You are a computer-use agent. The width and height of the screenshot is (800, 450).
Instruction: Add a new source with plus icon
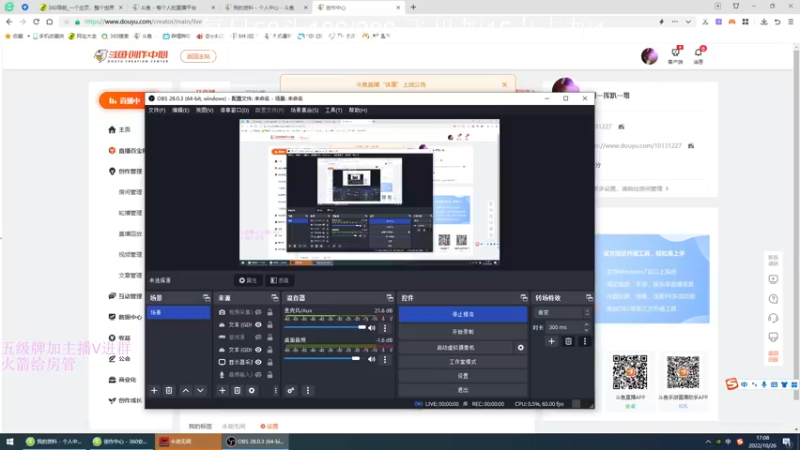coord(222,390)
